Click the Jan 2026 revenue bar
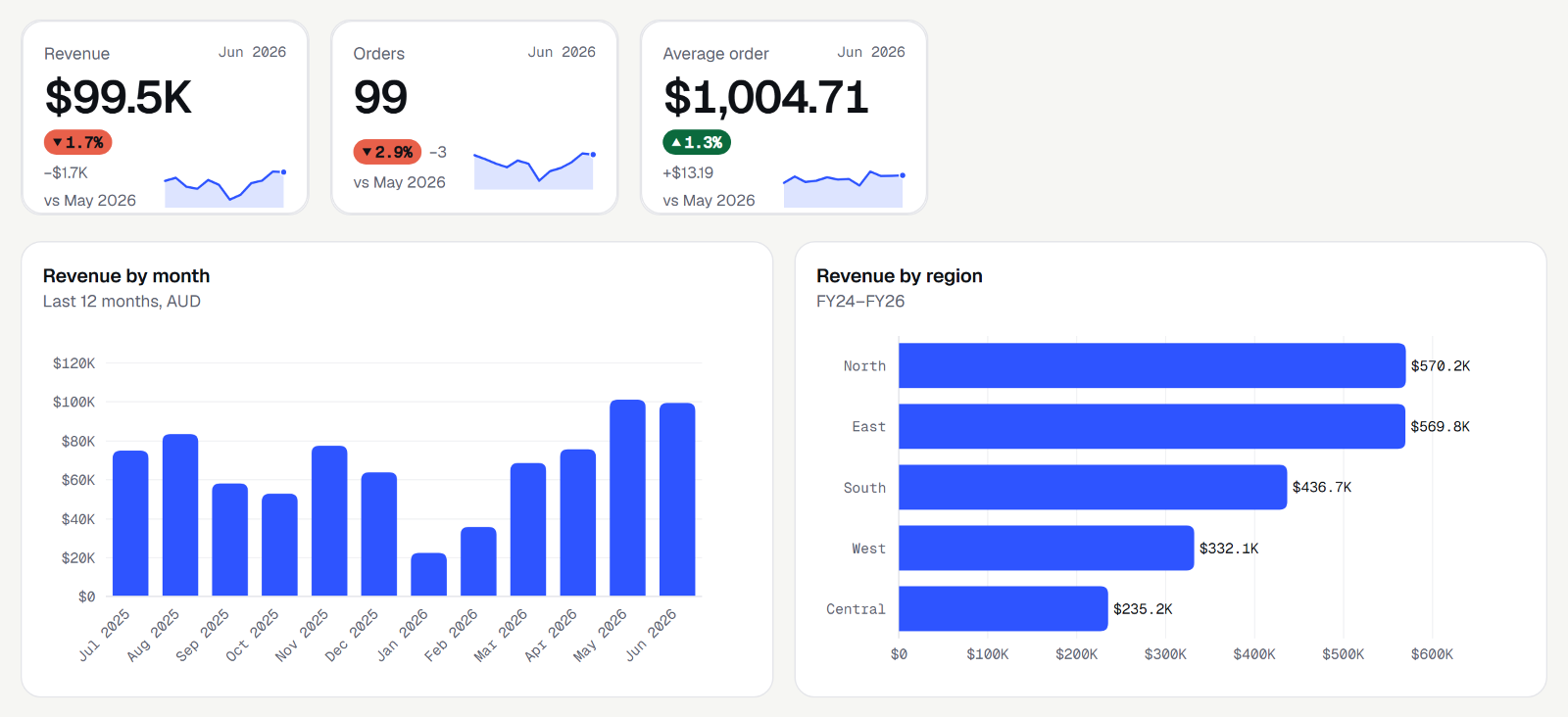The height and width of the screenshot is (717, 1568). (x=428, y=574)
